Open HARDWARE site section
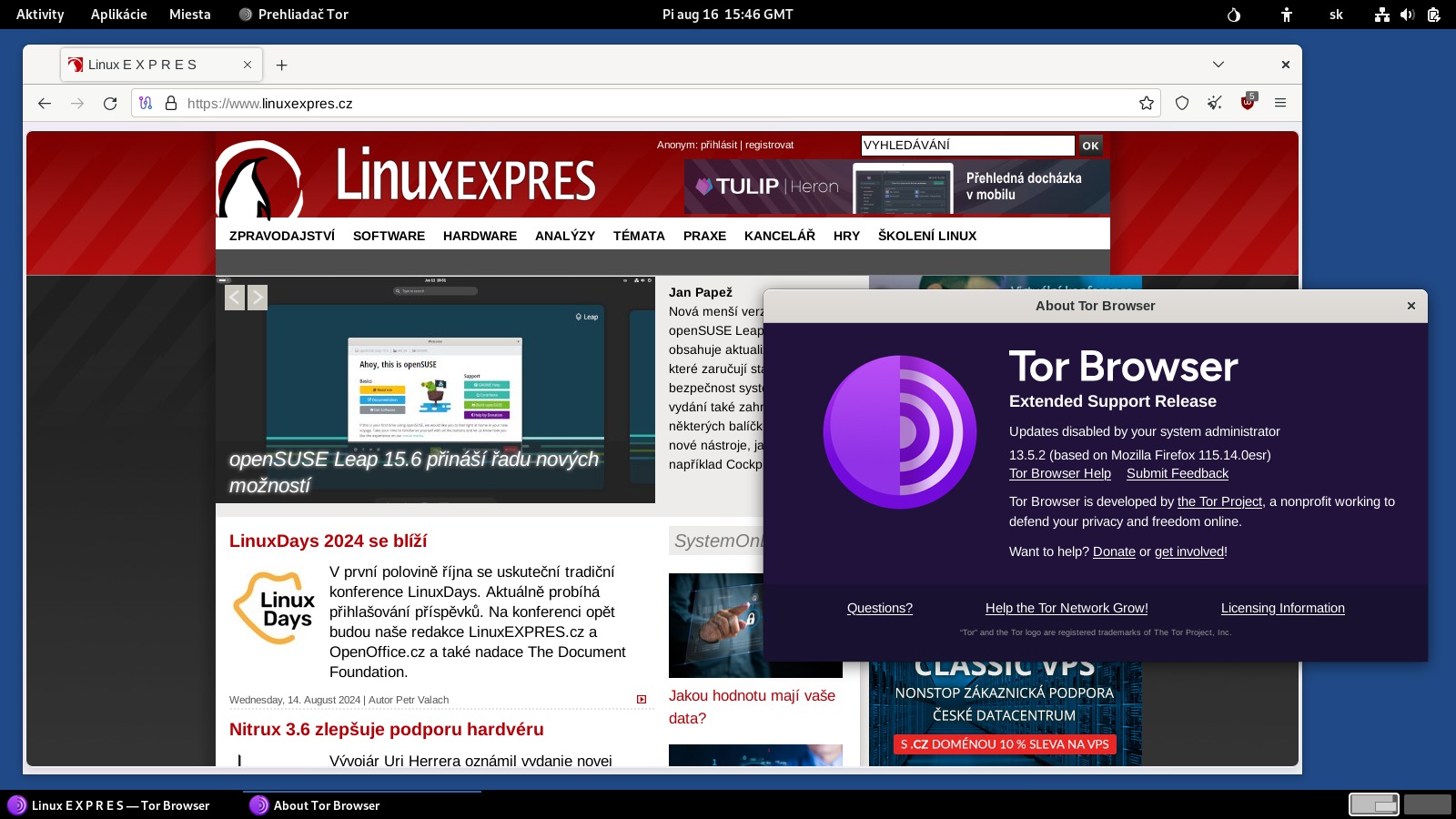Image resolution: width=1456 pixels, height=819 pixels. click(x=480, y=236)
